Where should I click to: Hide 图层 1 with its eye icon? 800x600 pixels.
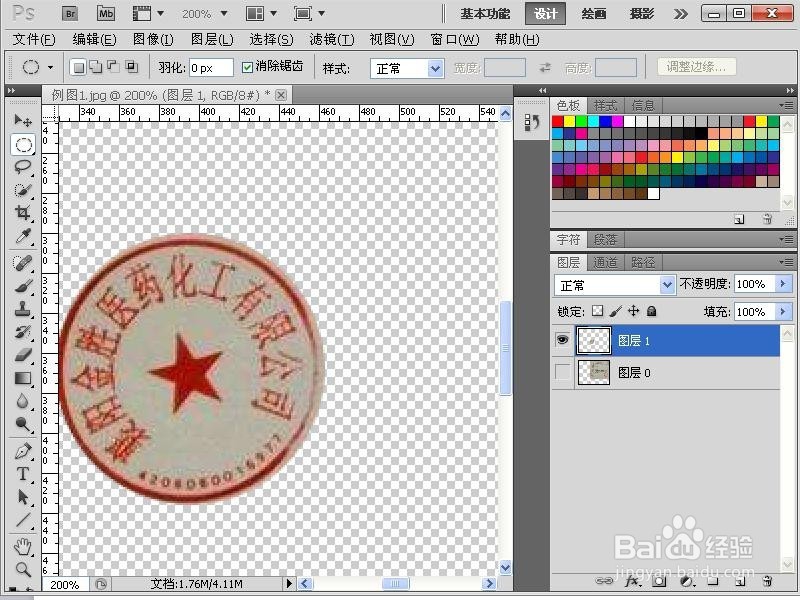(562, 340)
